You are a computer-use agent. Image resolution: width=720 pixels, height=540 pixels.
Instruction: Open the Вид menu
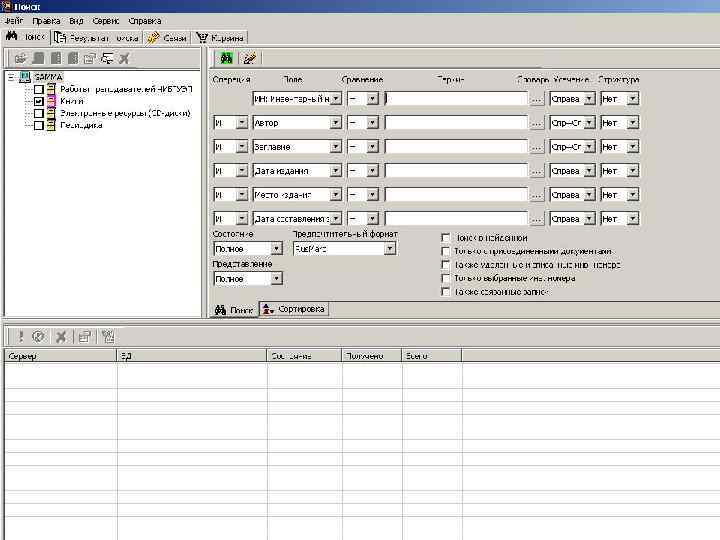[x=76, y=21]
